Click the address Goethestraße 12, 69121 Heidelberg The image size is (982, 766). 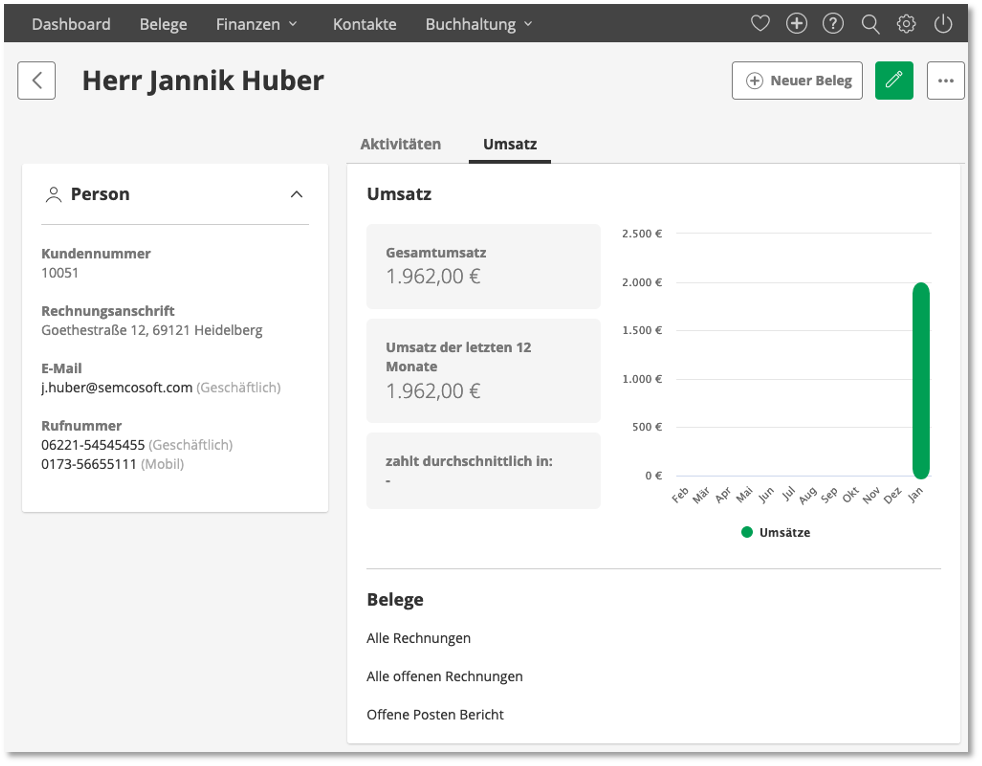152,330
